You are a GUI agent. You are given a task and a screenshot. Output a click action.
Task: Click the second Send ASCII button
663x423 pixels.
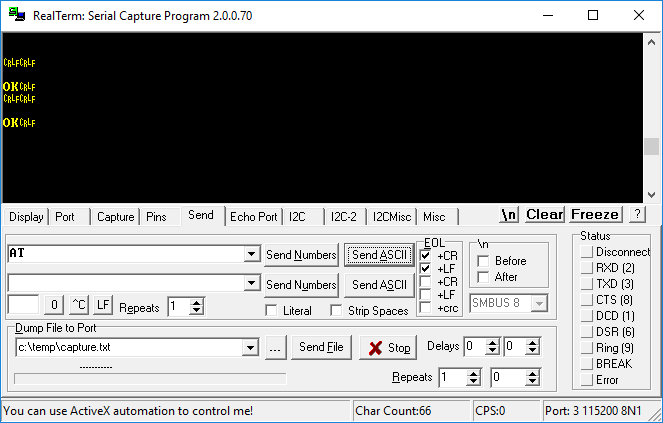click(x=379, y=285)
